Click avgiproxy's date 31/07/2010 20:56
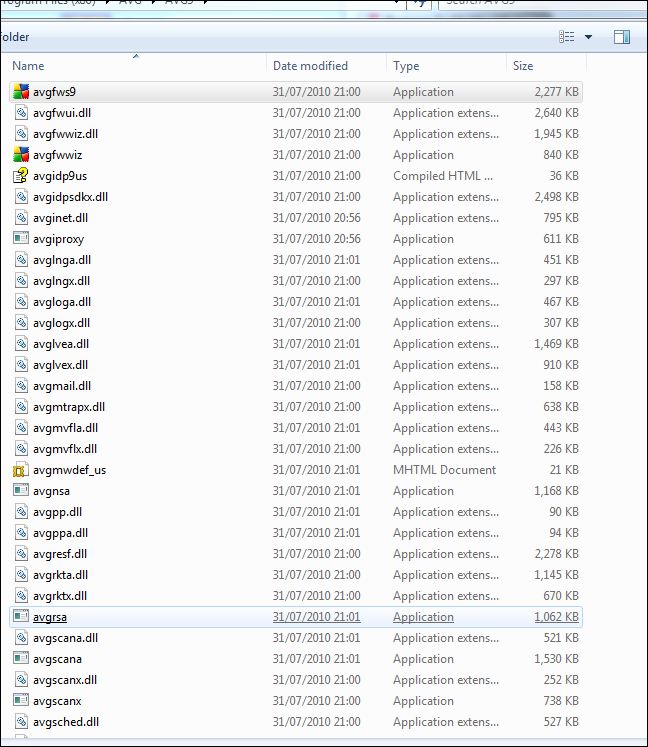648x747 pixels. 316,239
